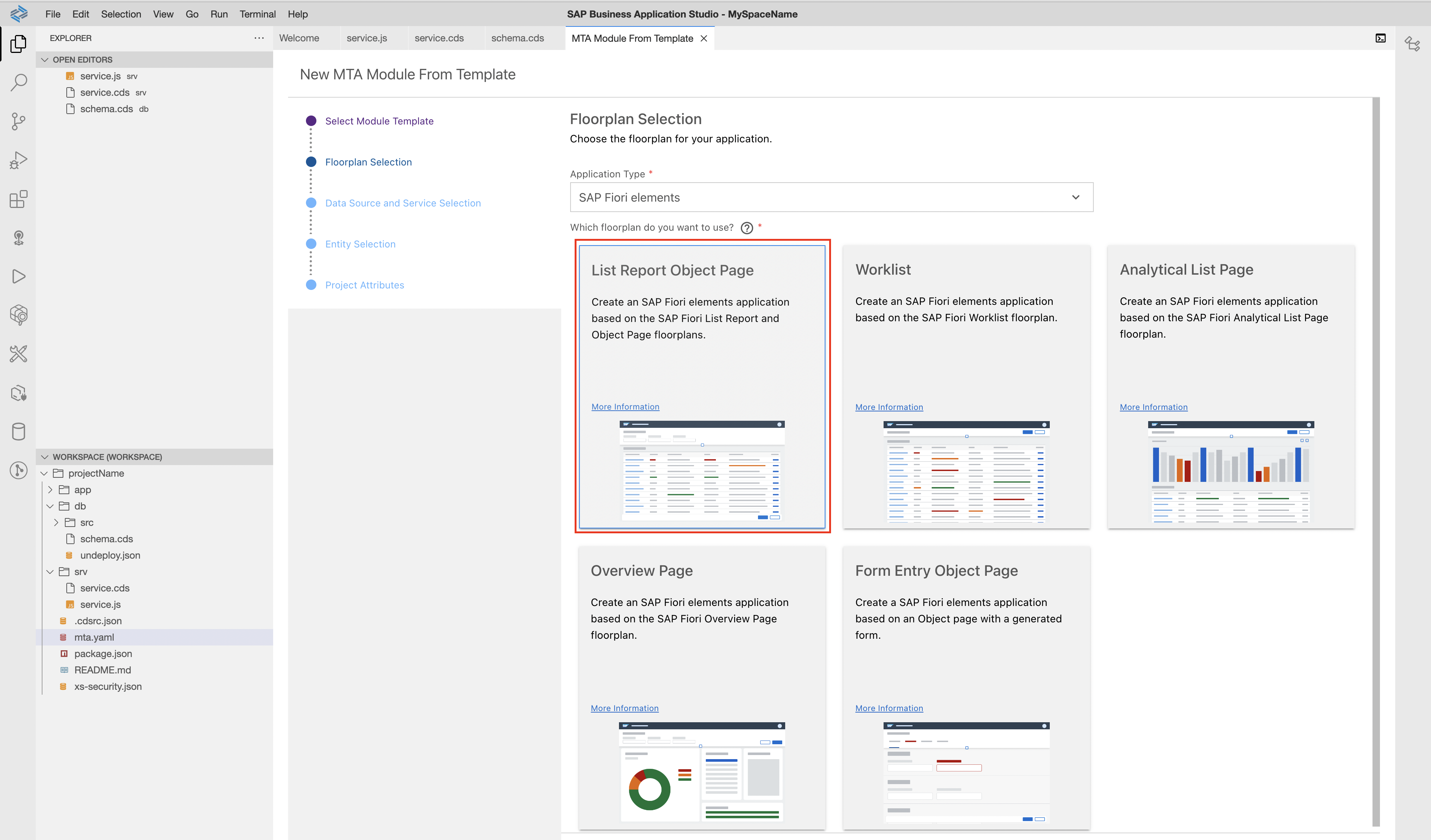Open xs-security.json in the workspace tree
Image resolution: width=1431 pixels, height=840 pixels.
154,686
